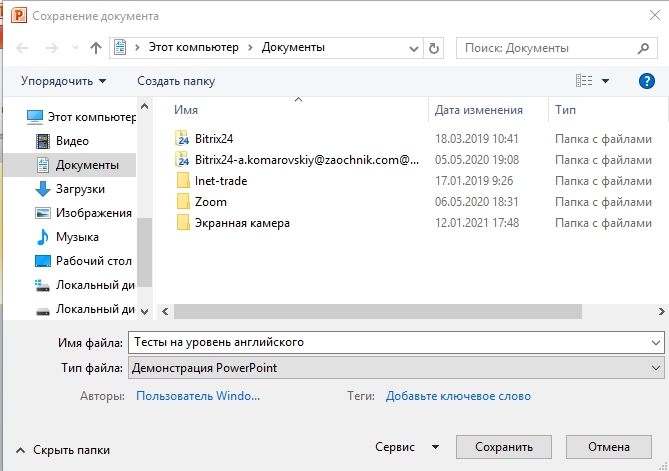Click the Сохранить button
The image size is (669, 471).
point(503,447)
